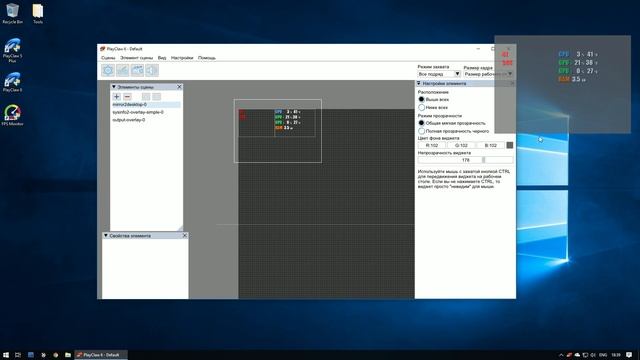Click the speaker audio toolbar icon
Image resolution: width=640 pixels, height=360 pixels.
click(x=152, y=70)
